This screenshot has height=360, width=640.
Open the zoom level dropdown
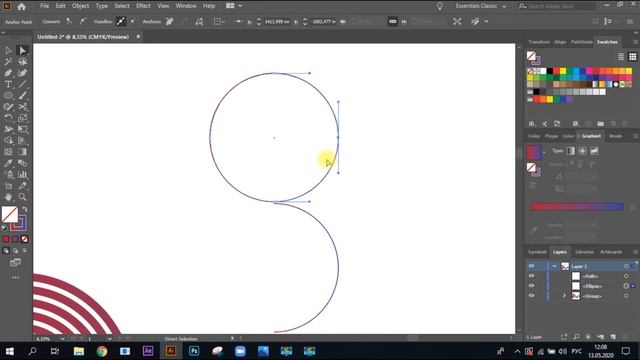[62, 339]
